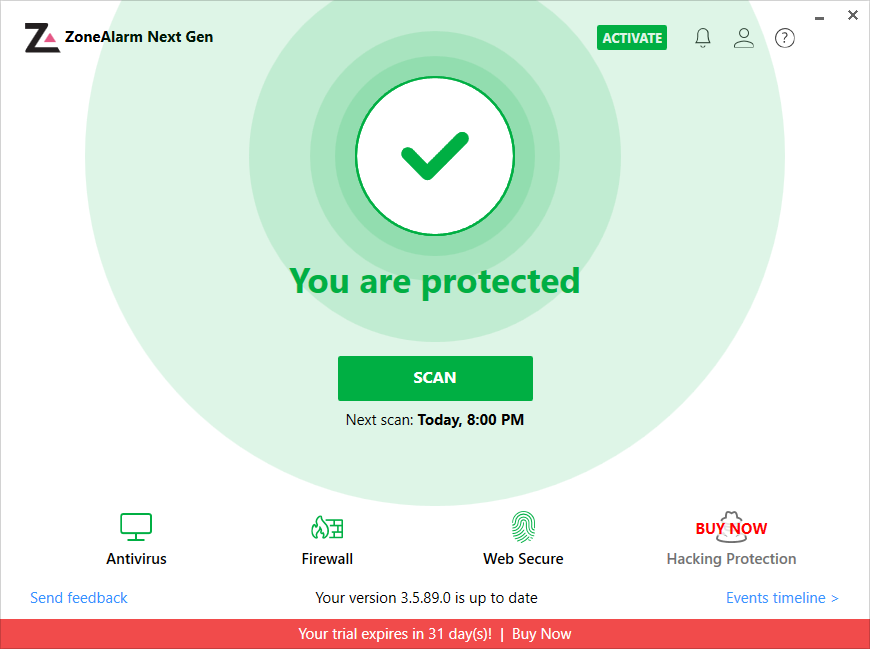
Task: Select the Firewall label
Action: pos(327,559)
